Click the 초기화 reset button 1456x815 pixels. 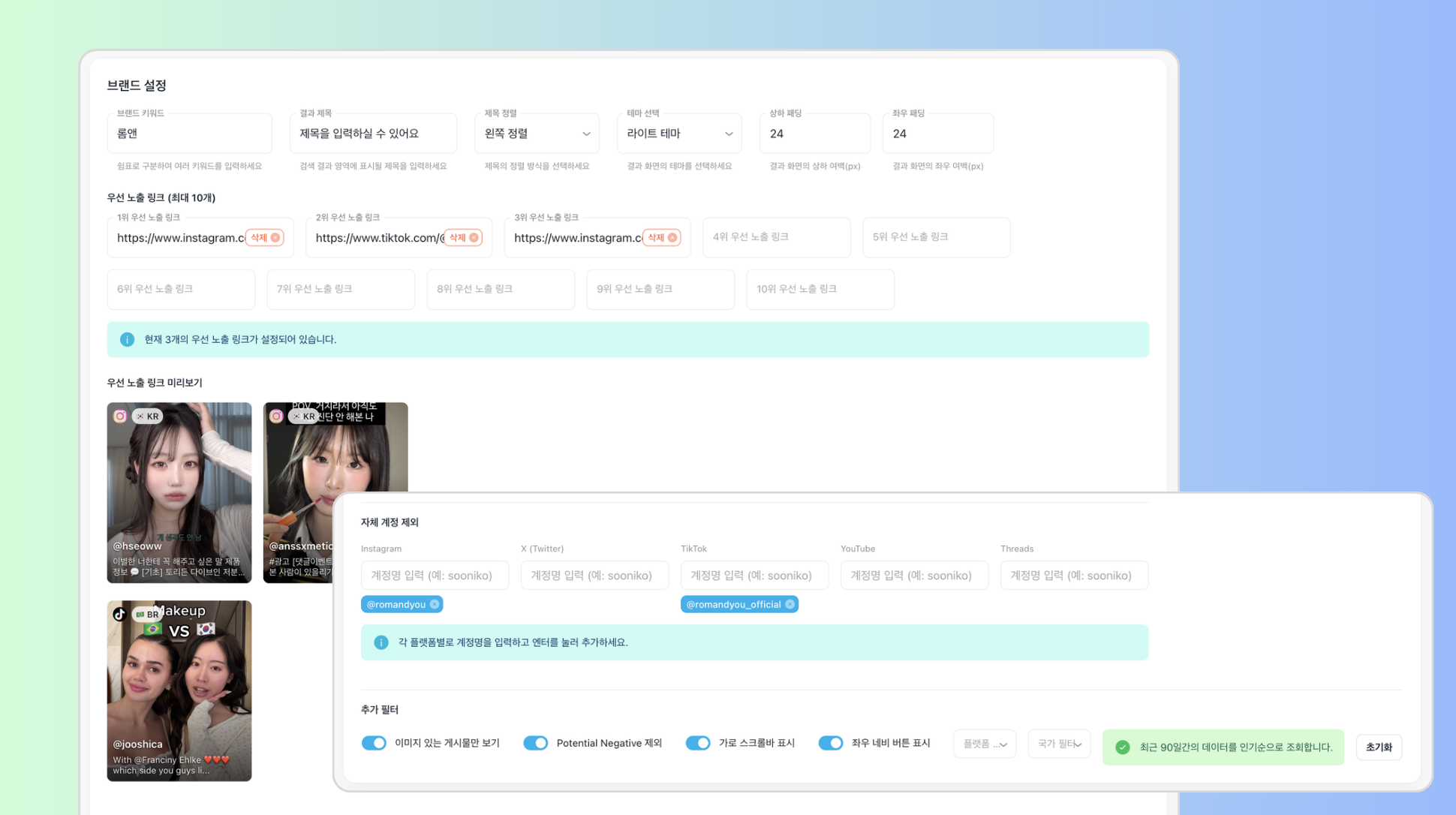point(1378,747)
